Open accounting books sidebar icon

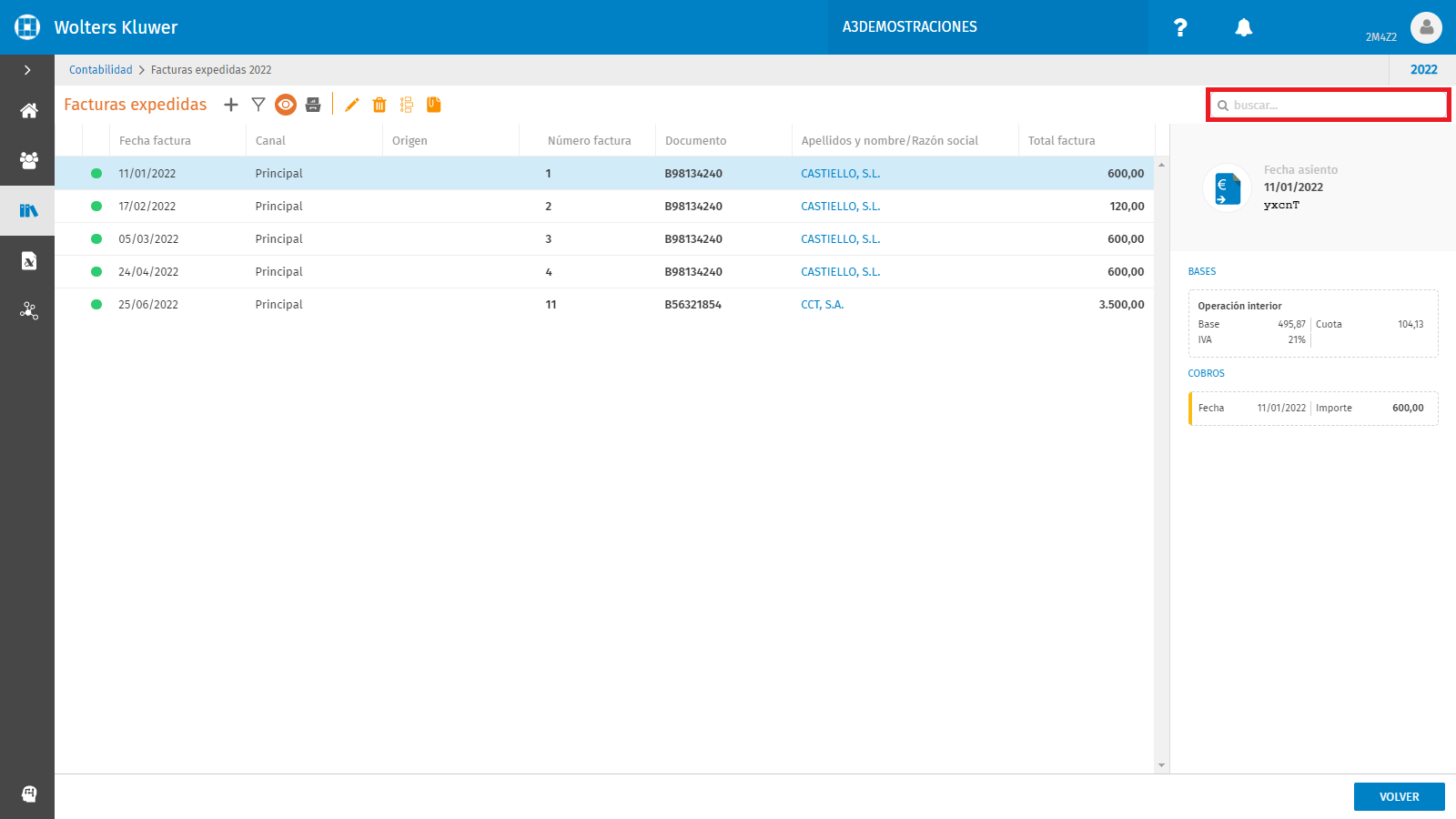tap(29, 211)
